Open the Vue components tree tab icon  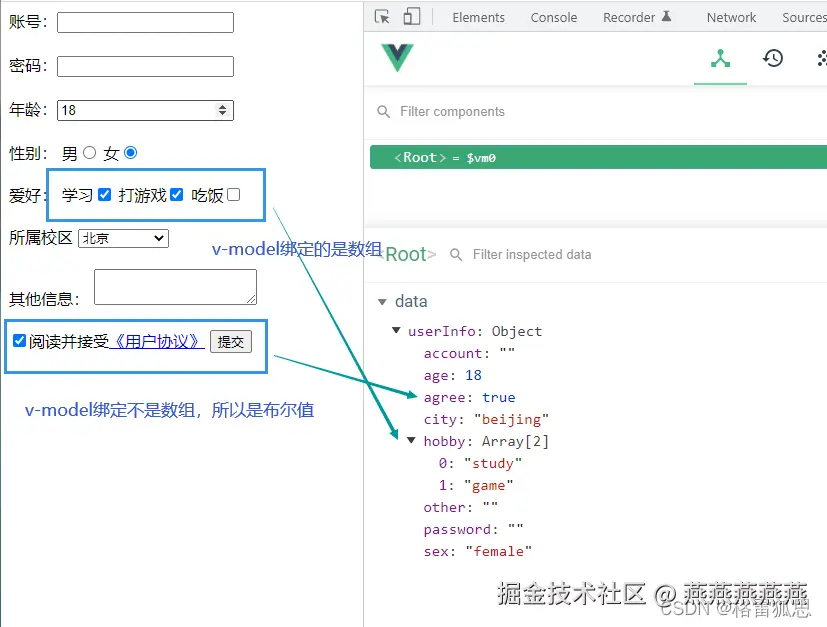(720, 58)
